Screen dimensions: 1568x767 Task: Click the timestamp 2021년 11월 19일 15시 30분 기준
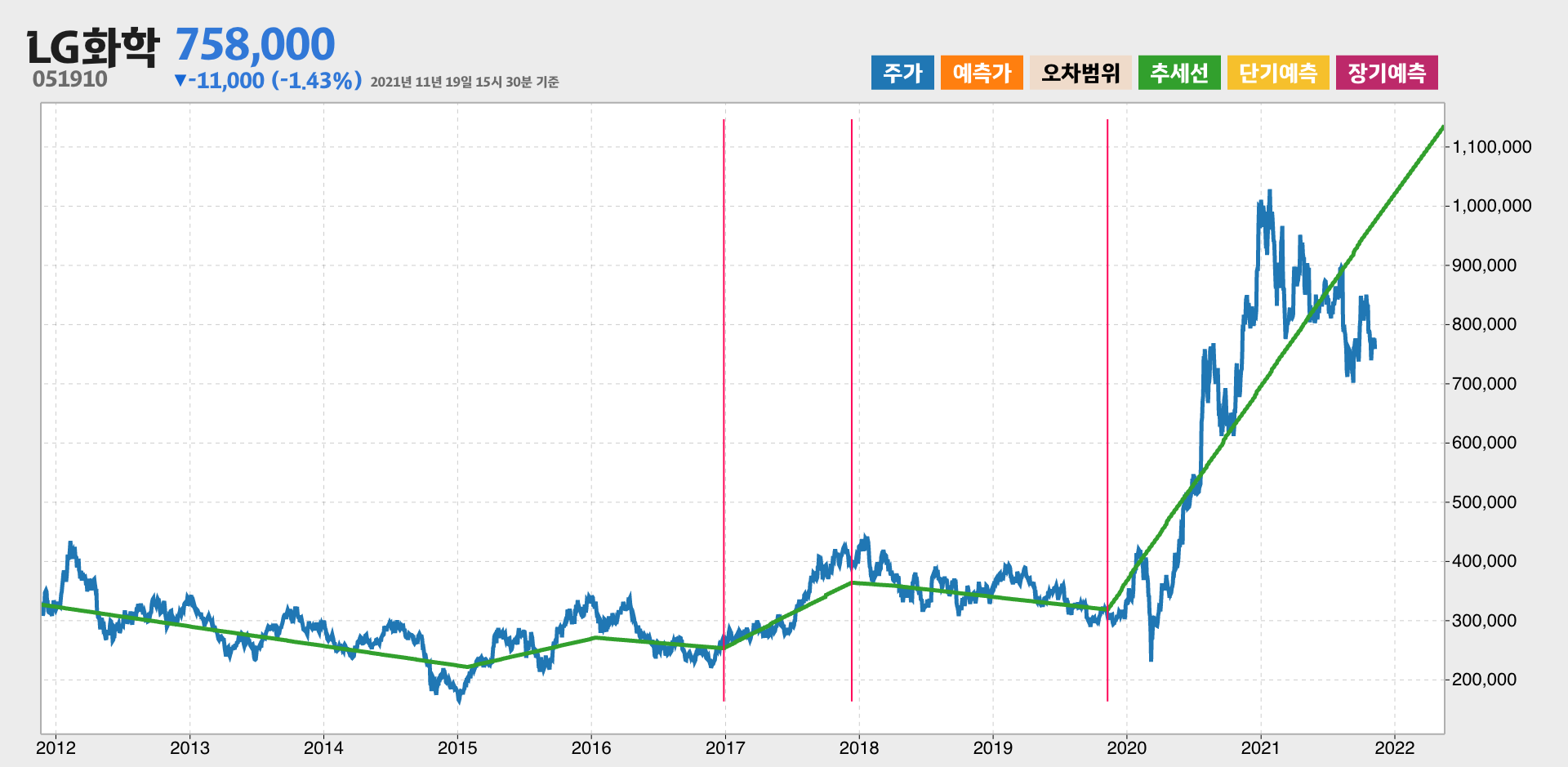coord(465,82)
